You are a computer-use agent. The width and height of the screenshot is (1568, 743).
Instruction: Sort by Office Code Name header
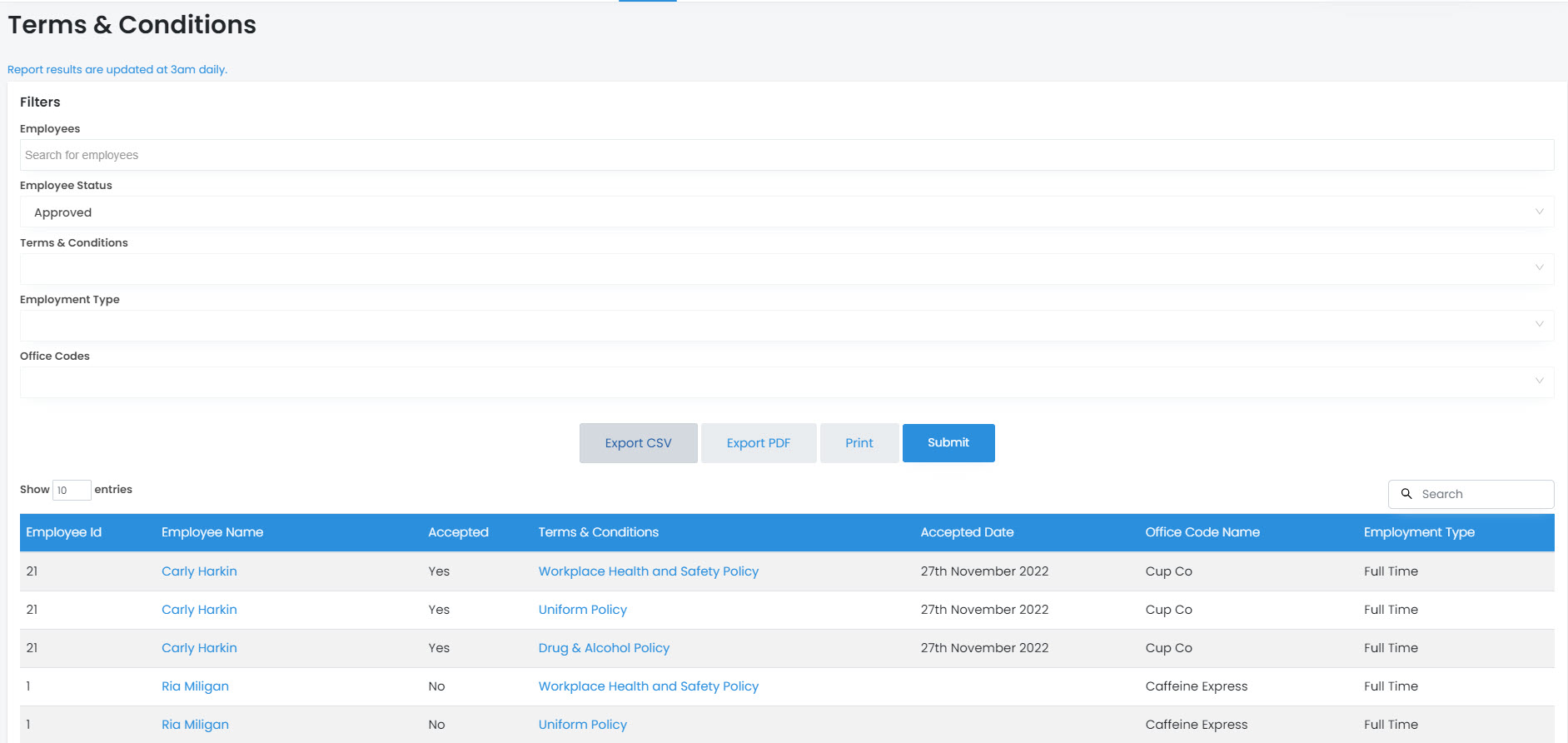tap(1202, 532)
